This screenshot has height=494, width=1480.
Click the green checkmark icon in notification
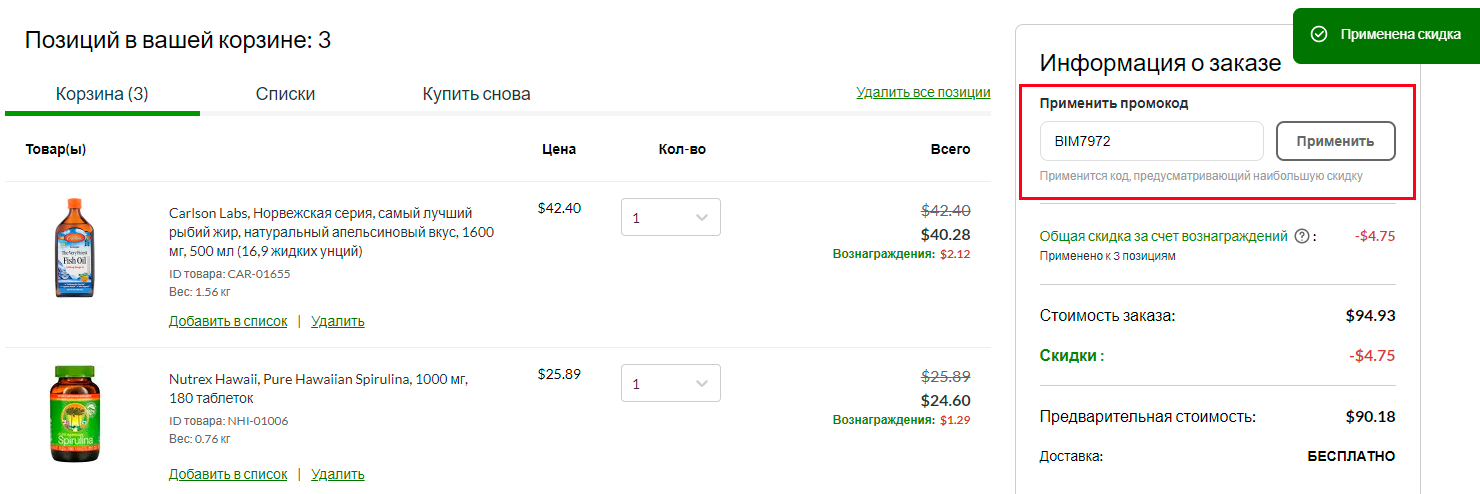click(1319, 34)
